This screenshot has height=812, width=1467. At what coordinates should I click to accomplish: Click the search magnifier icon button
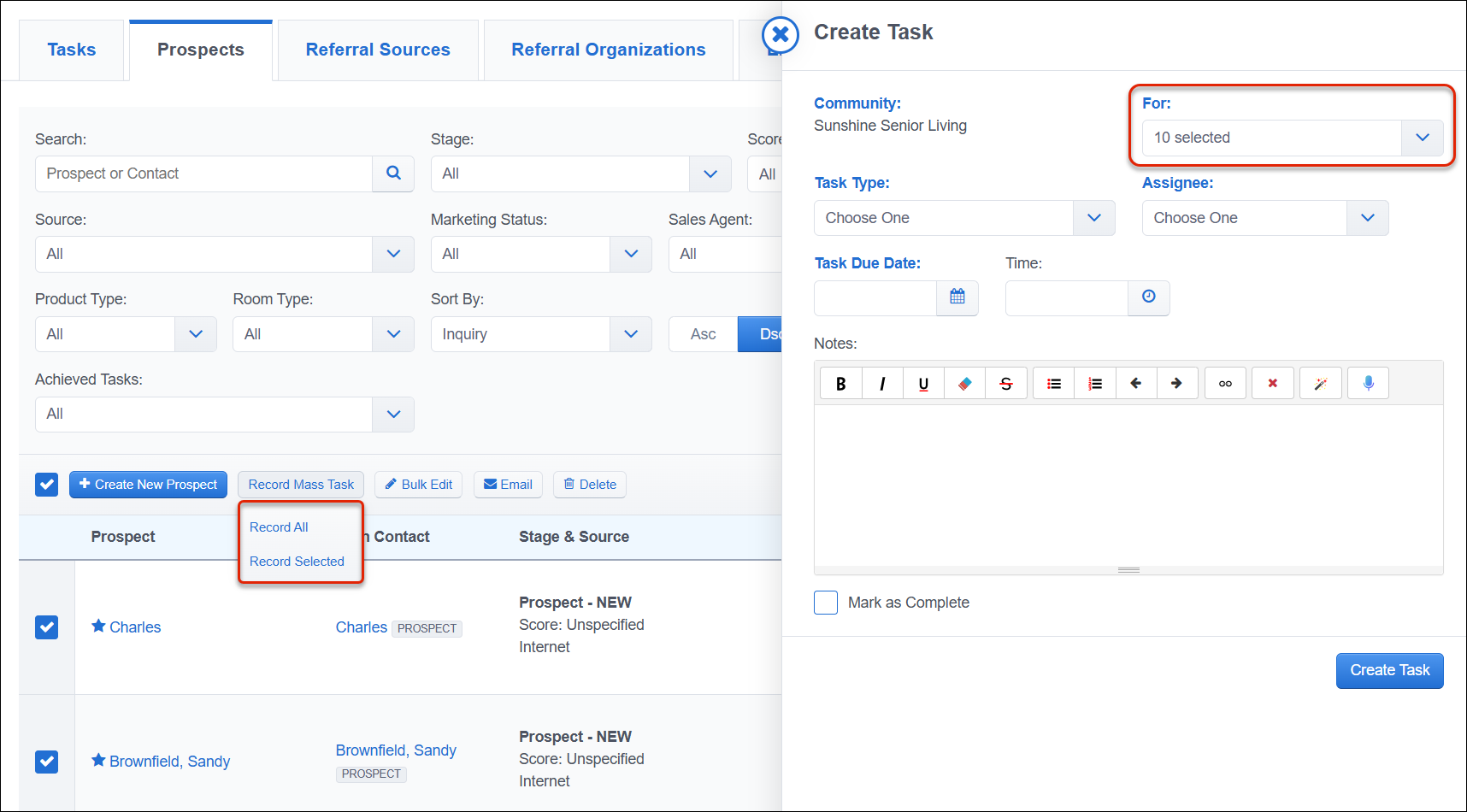click(393, 174)
